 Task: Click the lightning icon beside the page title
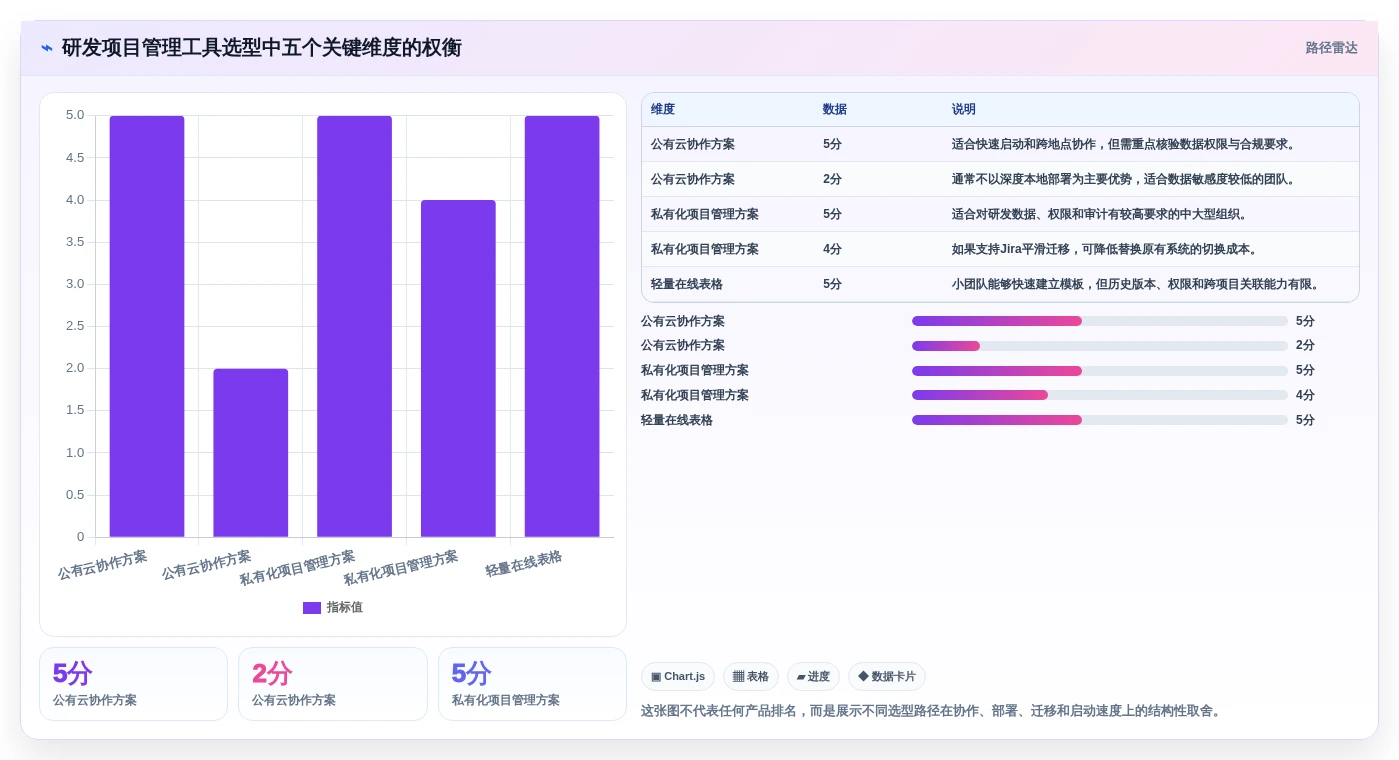pos(47,48)
